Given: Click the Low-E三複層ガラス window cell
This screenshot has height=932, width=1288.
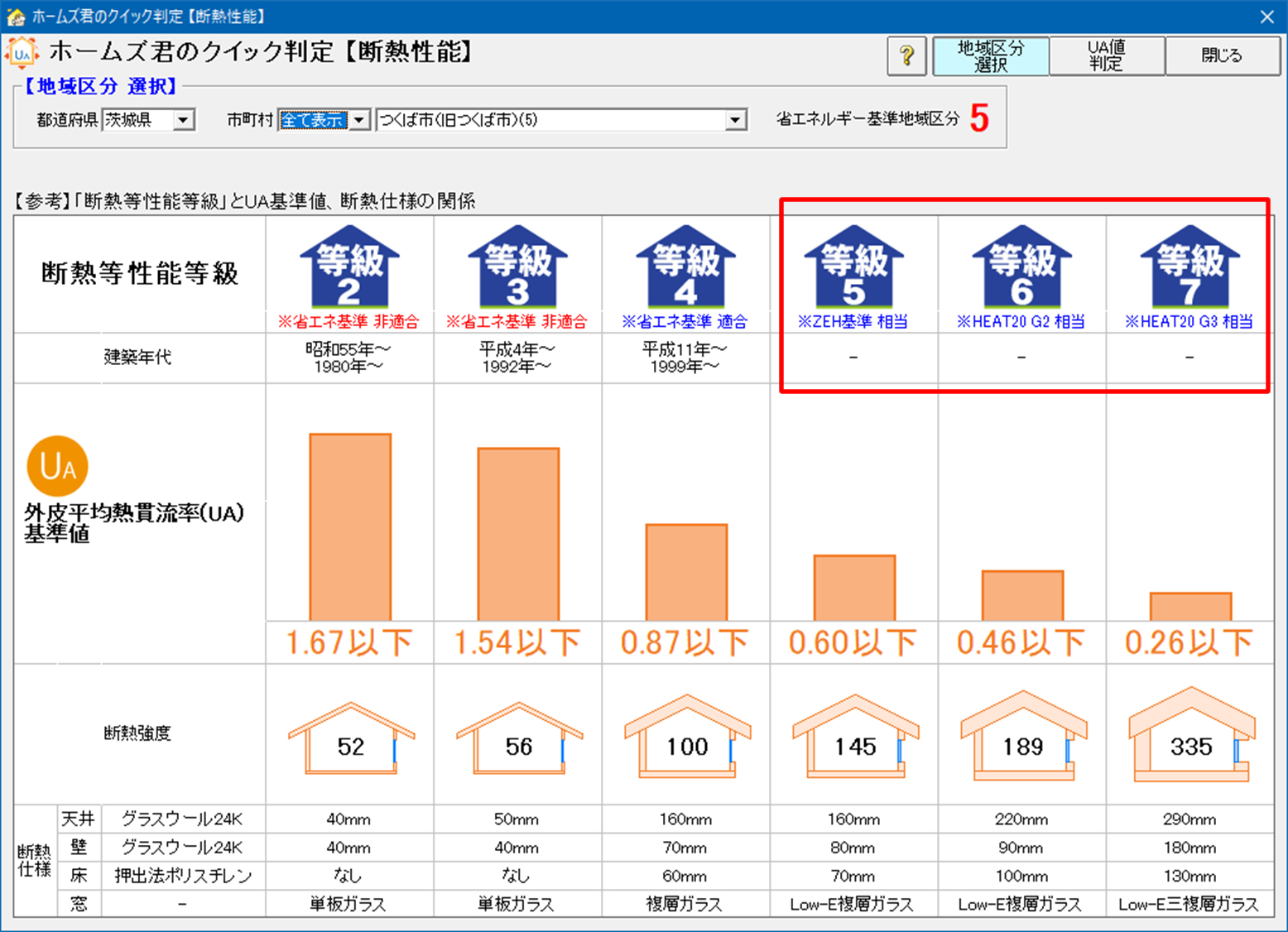Looking at the screenshot, I should (1189, 905).
